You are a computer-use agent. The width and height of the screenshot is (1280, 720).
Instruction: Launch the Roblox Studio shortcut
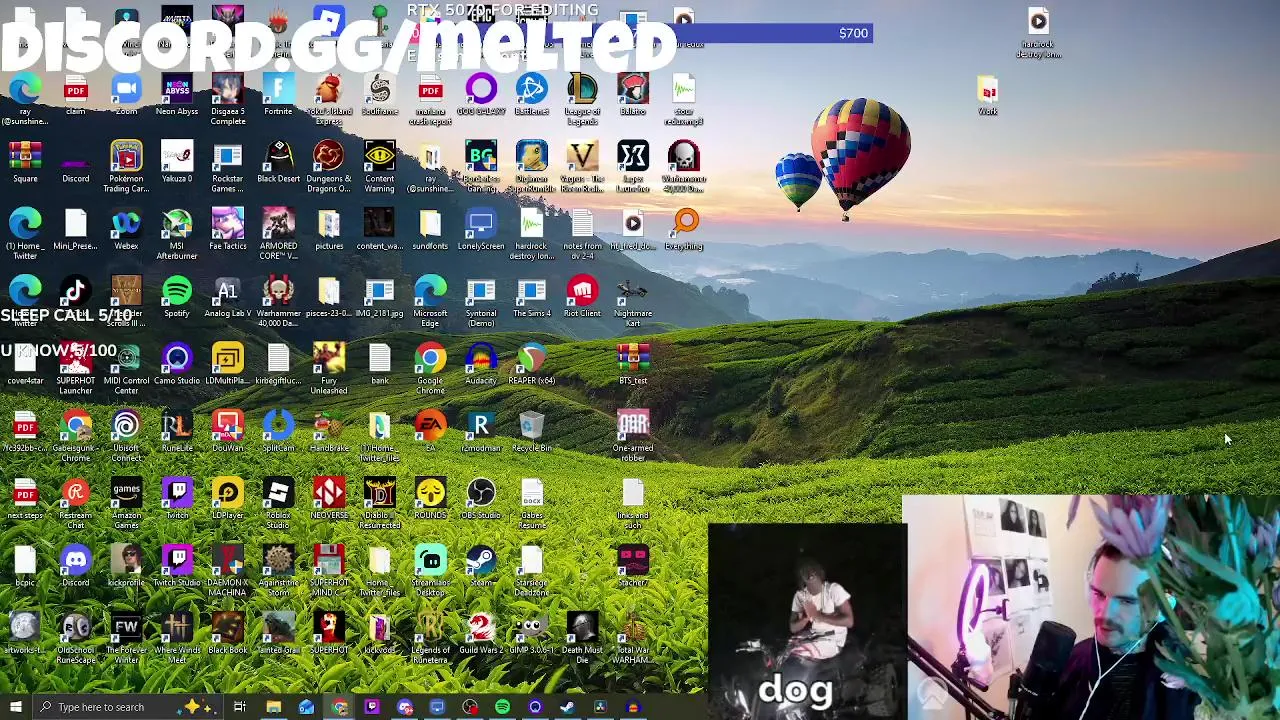278,493
